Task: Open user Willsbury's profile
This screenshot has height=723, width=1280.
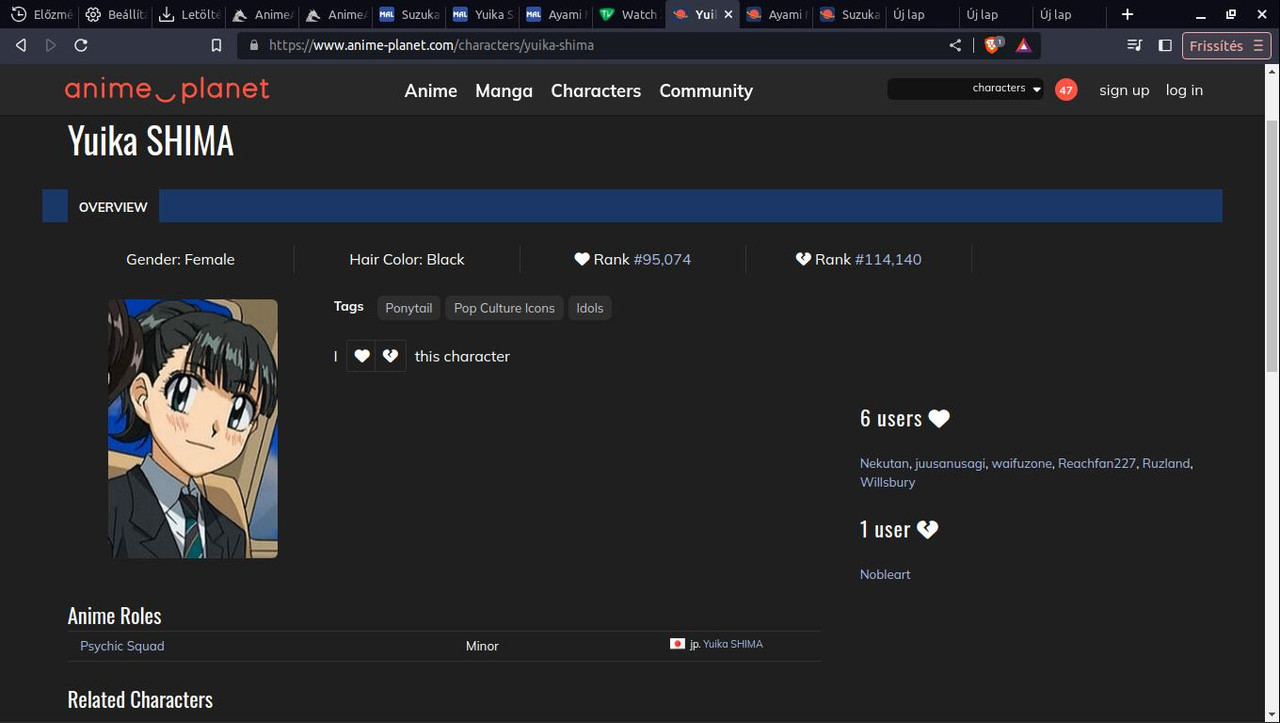Action: pyautogui.click(x=888, y=482)
